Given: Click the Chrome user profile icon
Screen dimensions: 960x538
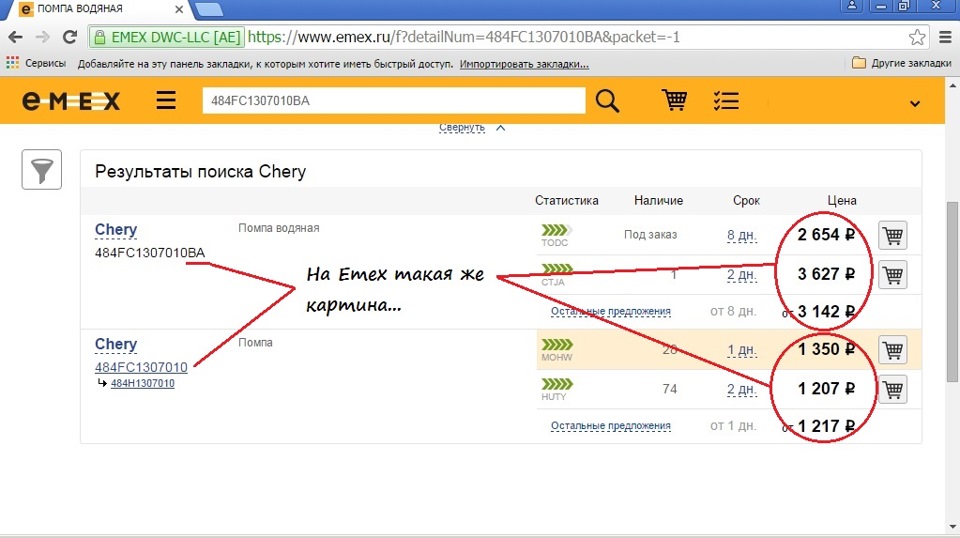Looking at the screenshot, I should 852,6.
